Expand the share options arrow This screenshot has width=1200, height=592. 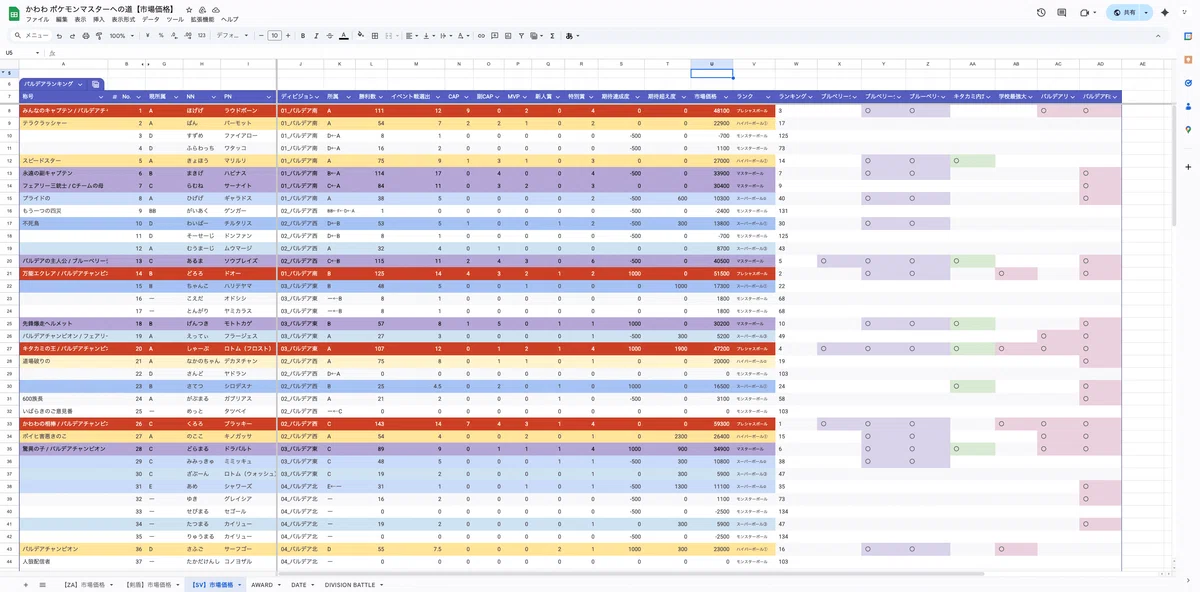point(1146,13)
